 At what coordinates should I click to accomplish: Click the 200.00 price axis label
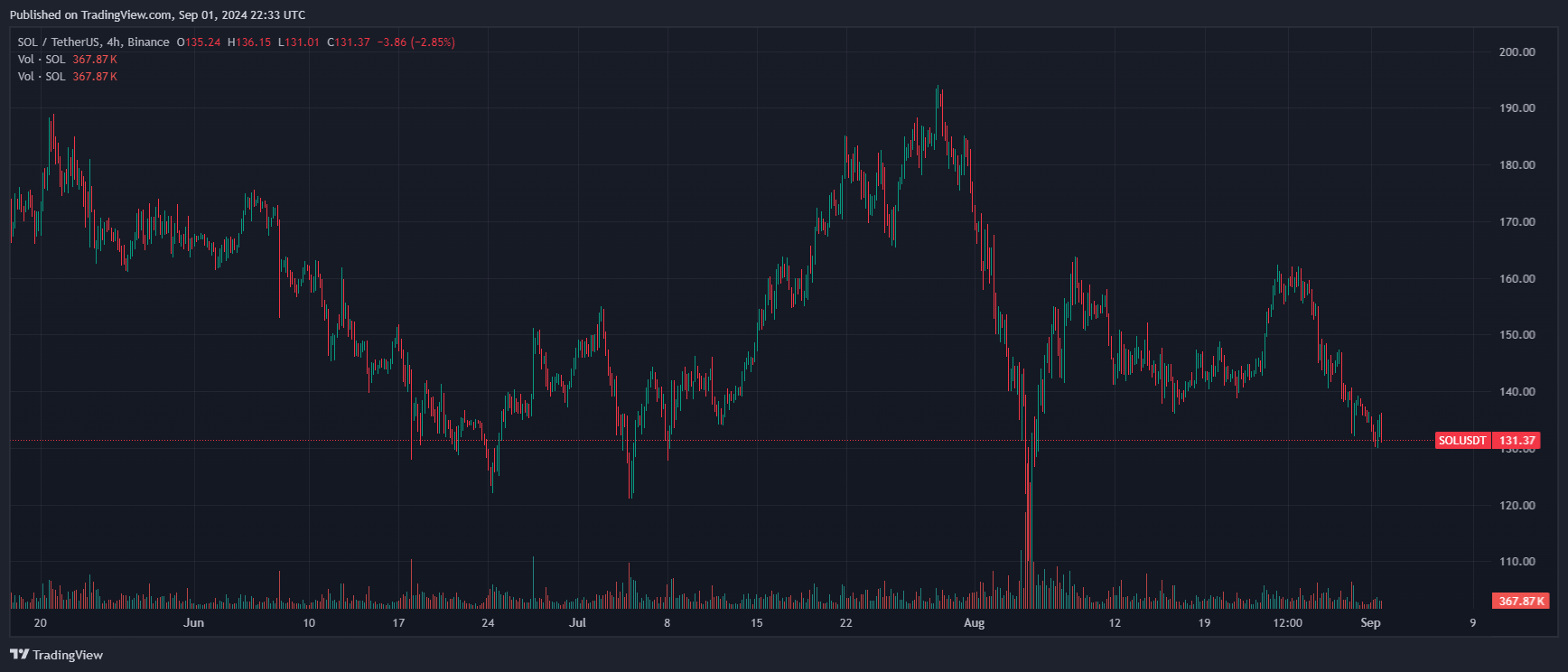(1517, 52)
